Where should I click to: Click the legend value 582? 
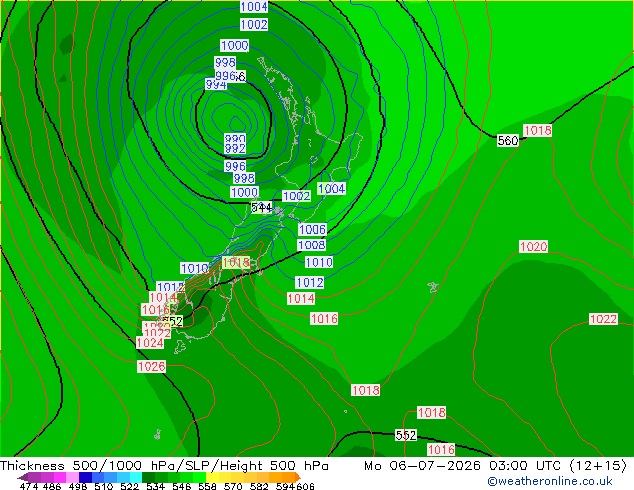[259, 486]
